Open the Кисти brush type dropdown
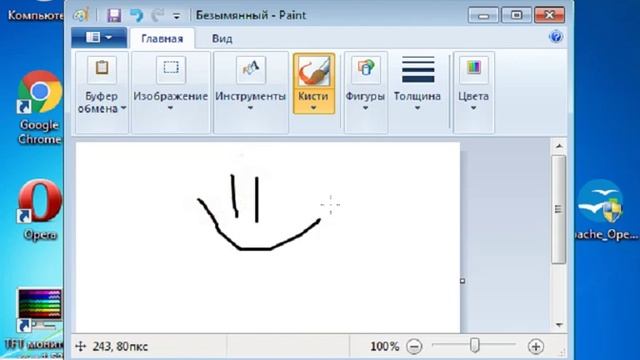This screenshot has width=640, height=360. point(313,108)
